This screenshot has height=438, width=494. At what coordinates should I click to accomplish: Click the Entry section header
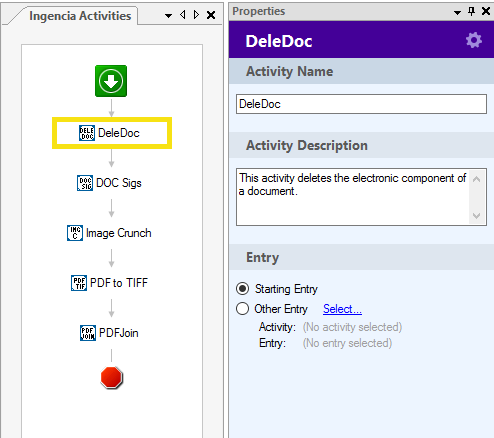pyautogui.click(x=361, y=257)
